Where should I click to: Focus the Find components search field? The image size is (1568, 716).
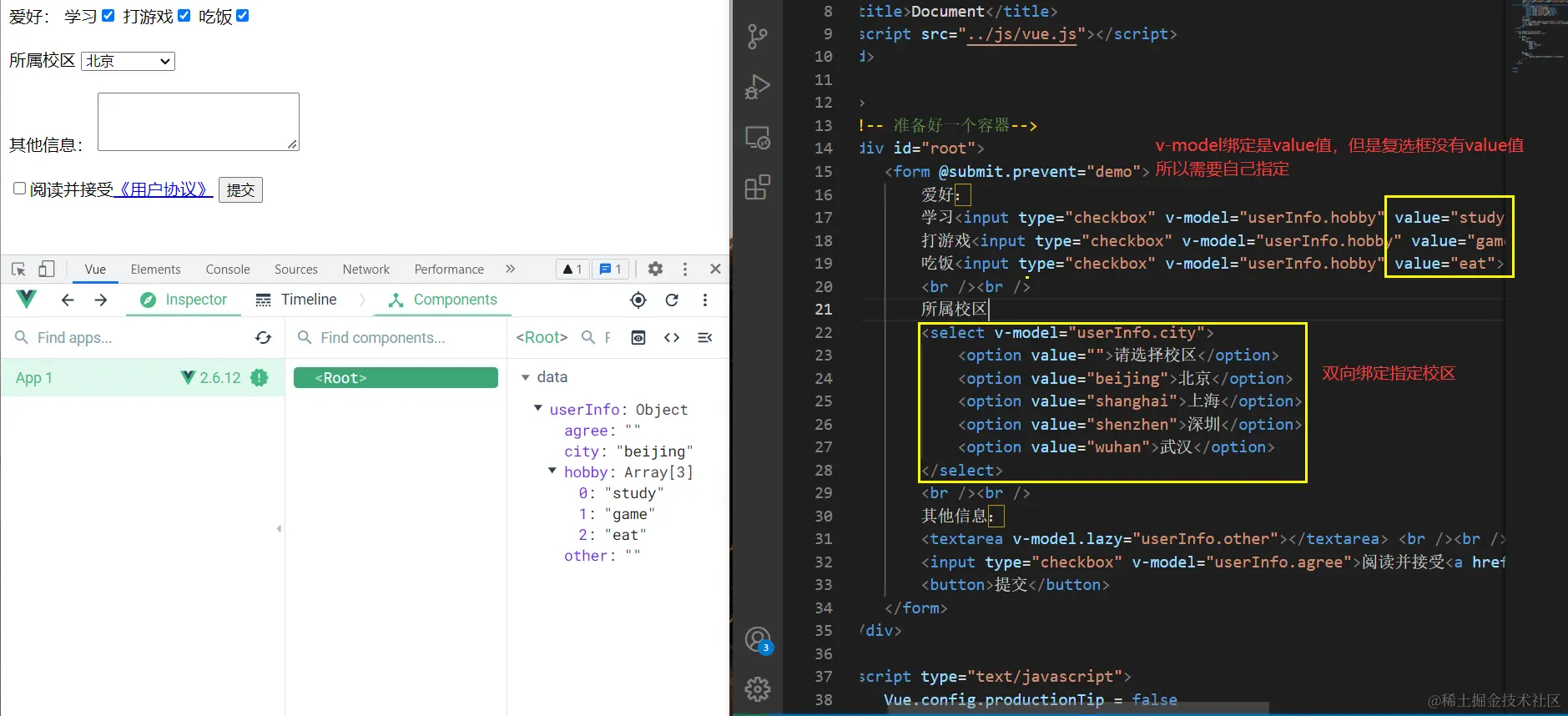[x=396, y=337]
